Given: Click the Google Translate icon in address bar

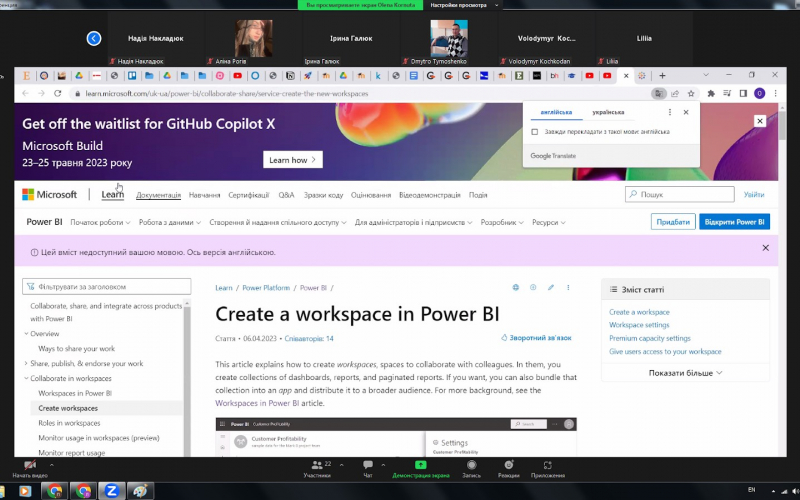Looking at the screenshot, I should 659,93.
